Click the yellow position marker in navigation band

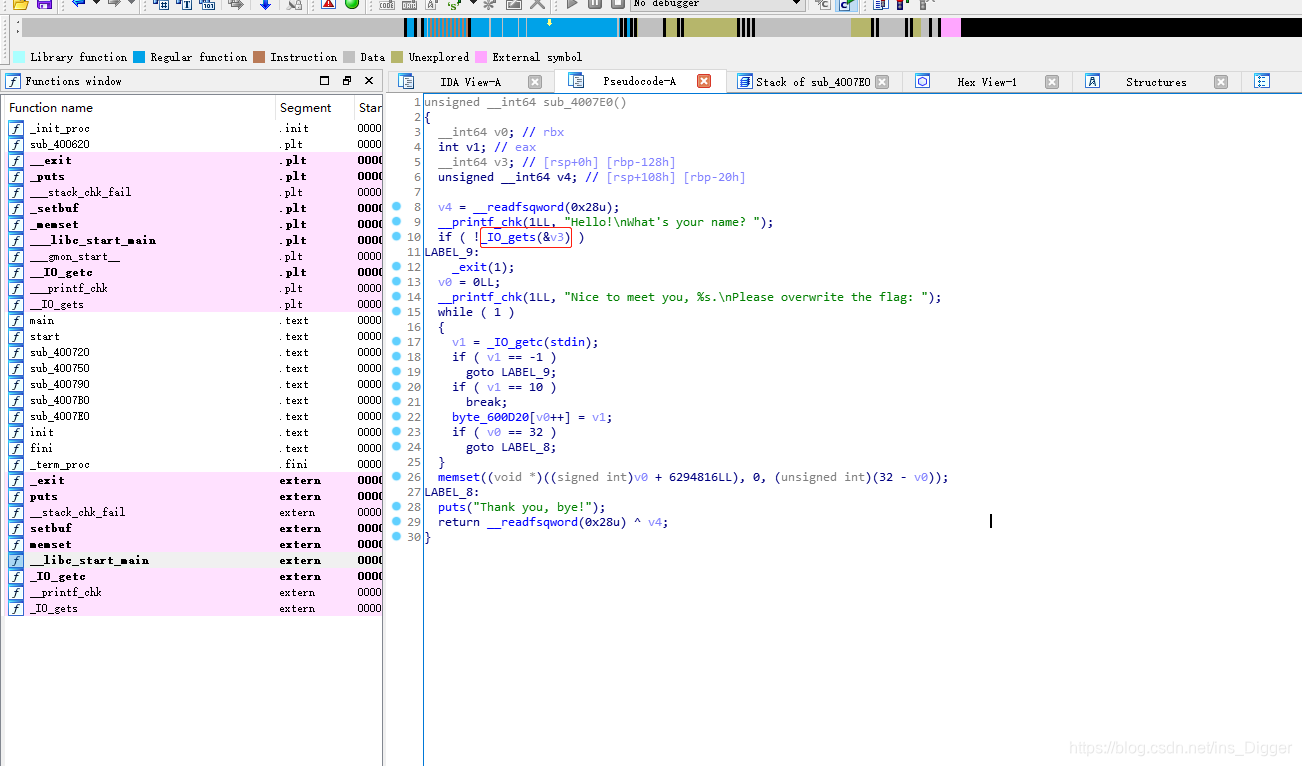pos(549,22)
